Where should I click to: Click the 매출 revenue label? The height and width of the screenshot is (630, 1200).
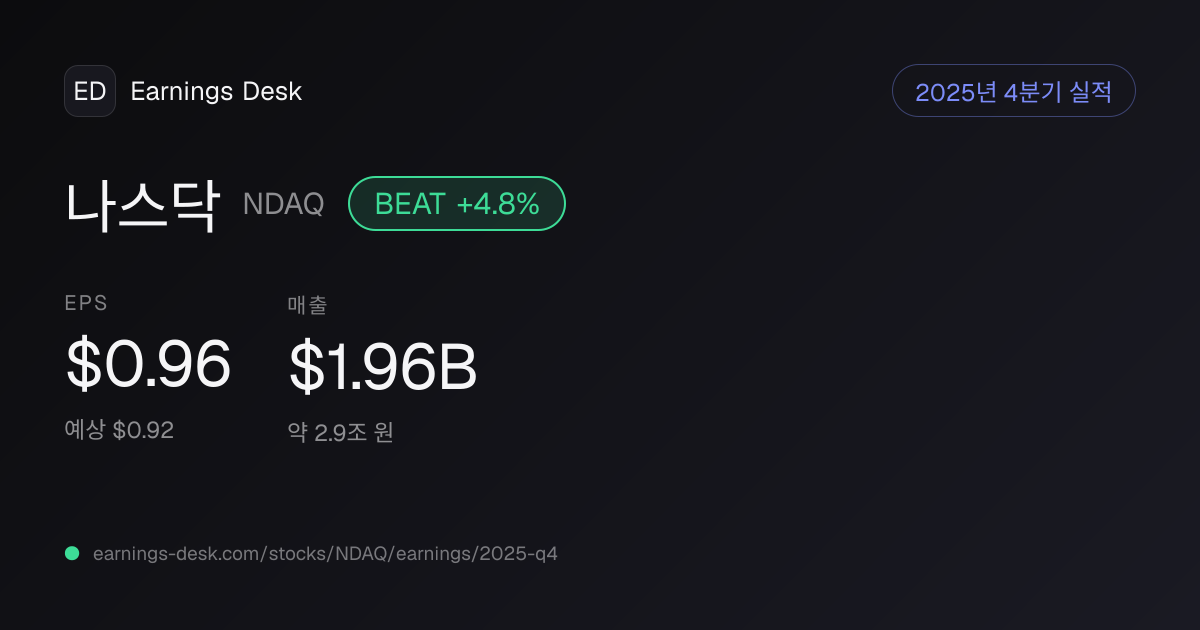click(x=307, y=306)
